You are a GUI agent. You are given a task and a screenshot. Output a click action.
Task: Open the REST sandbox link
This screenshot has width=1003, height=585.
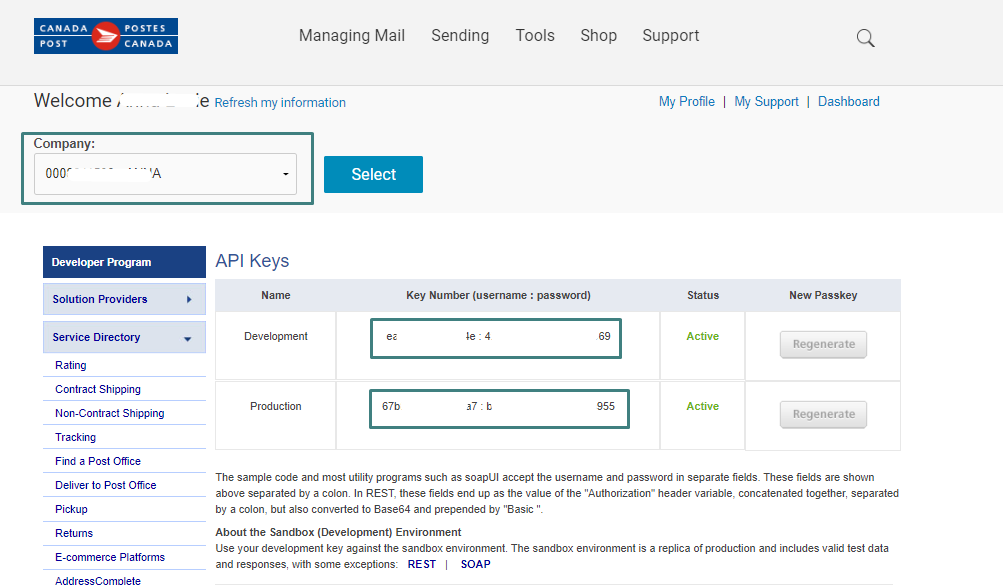tap(422, 565)
